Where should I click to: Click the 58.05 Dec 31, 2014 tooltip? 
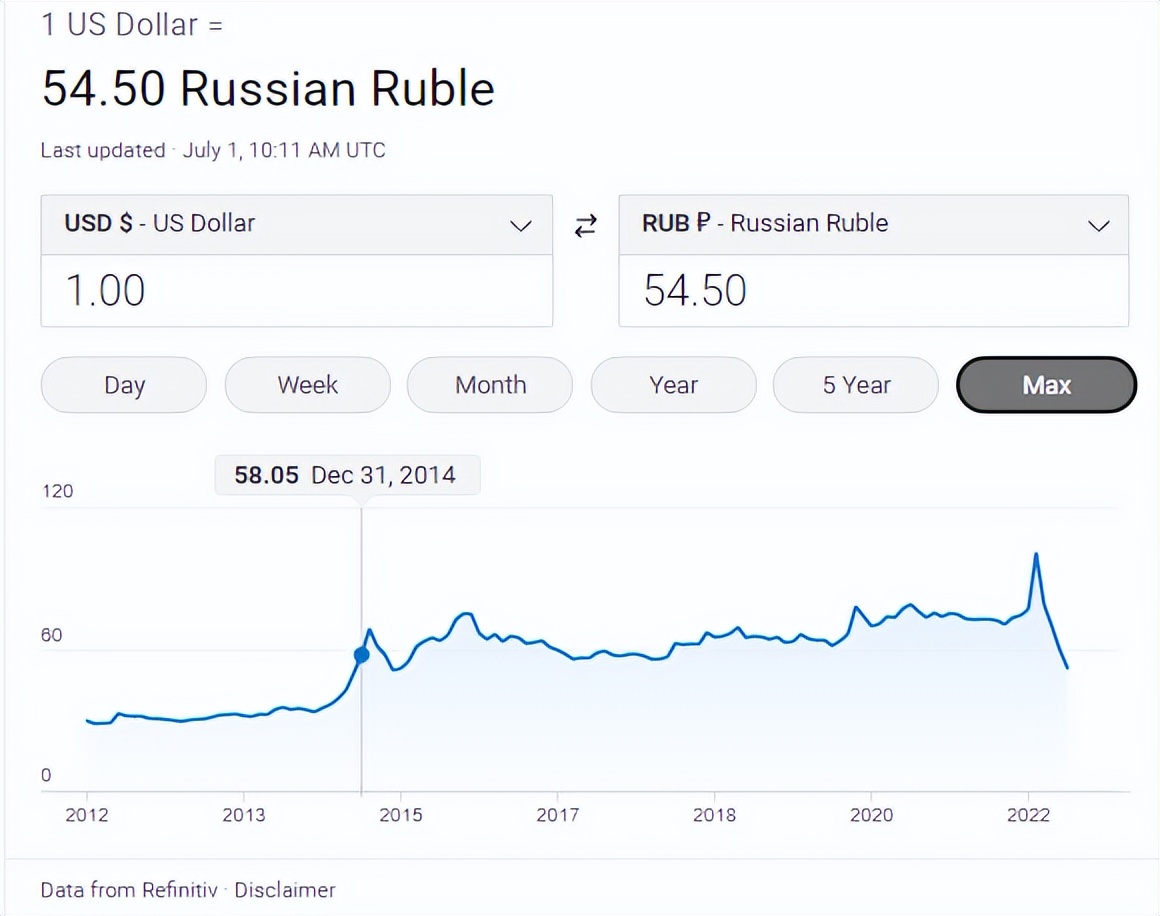[346, 475]
